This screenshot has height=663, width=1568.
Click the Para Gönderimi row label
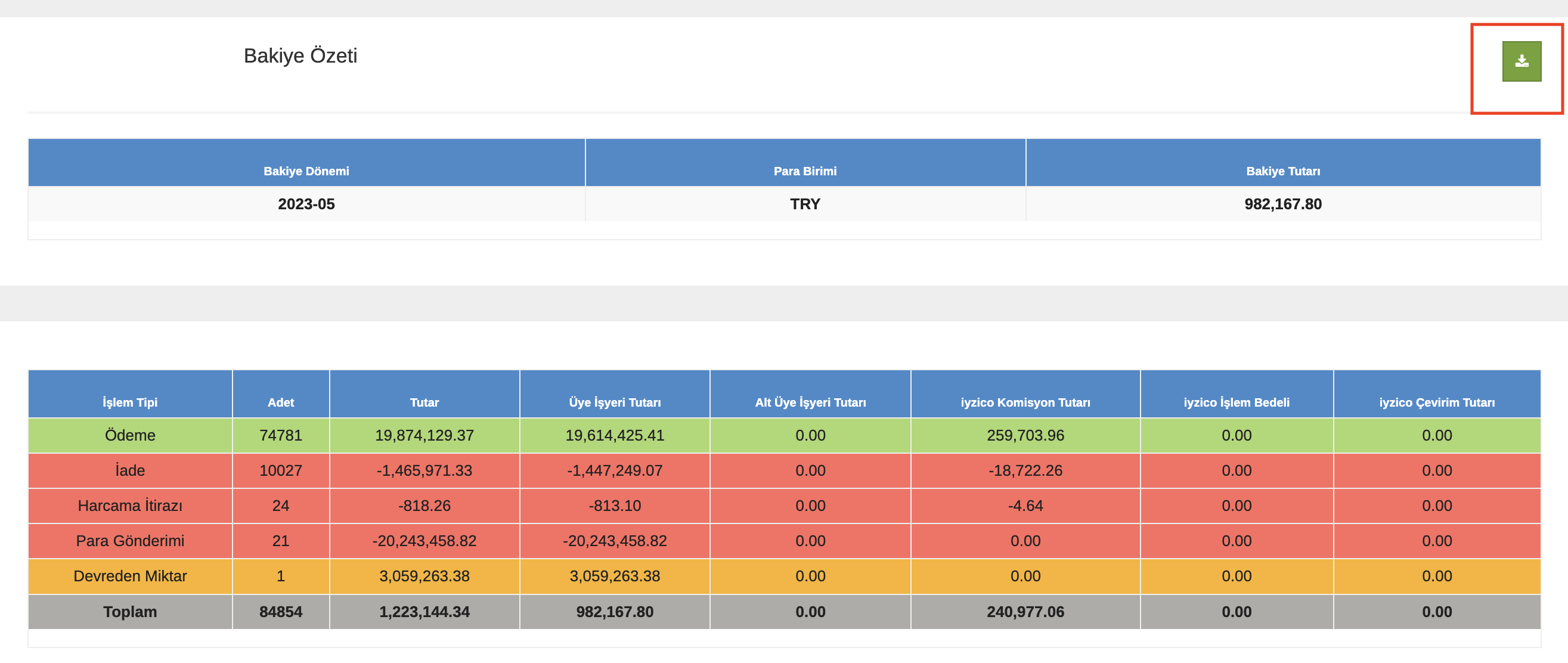pyautogui.click(x=129, y=541)
